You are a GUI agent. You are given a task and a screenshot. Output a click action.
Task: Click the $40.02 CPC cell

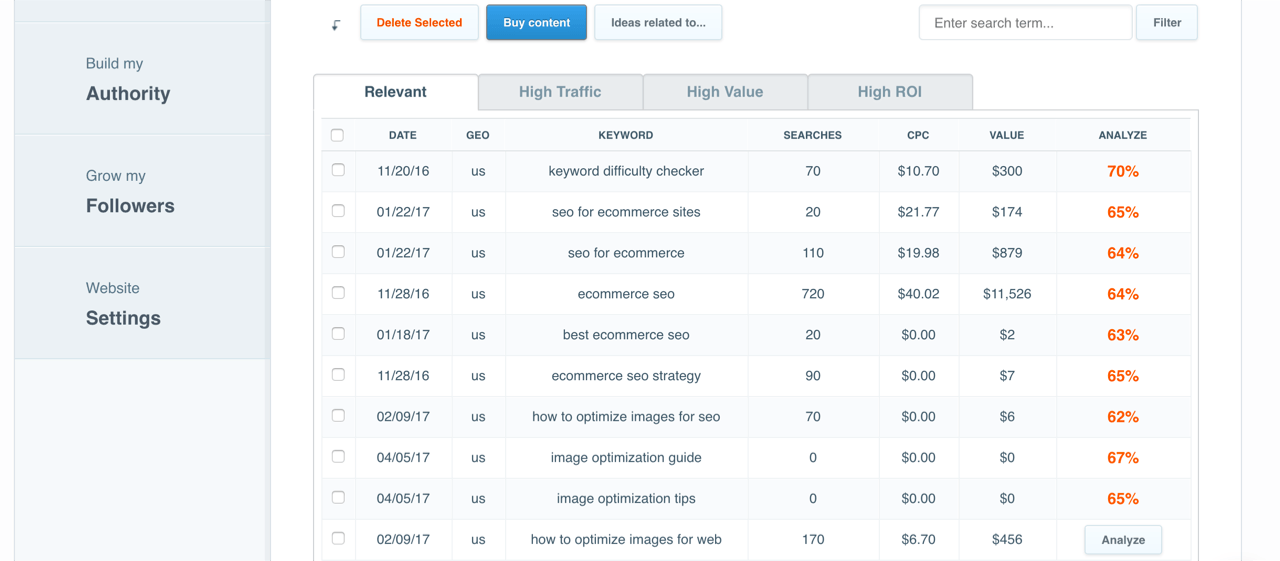pyautogui.click(x=918, y=294)
